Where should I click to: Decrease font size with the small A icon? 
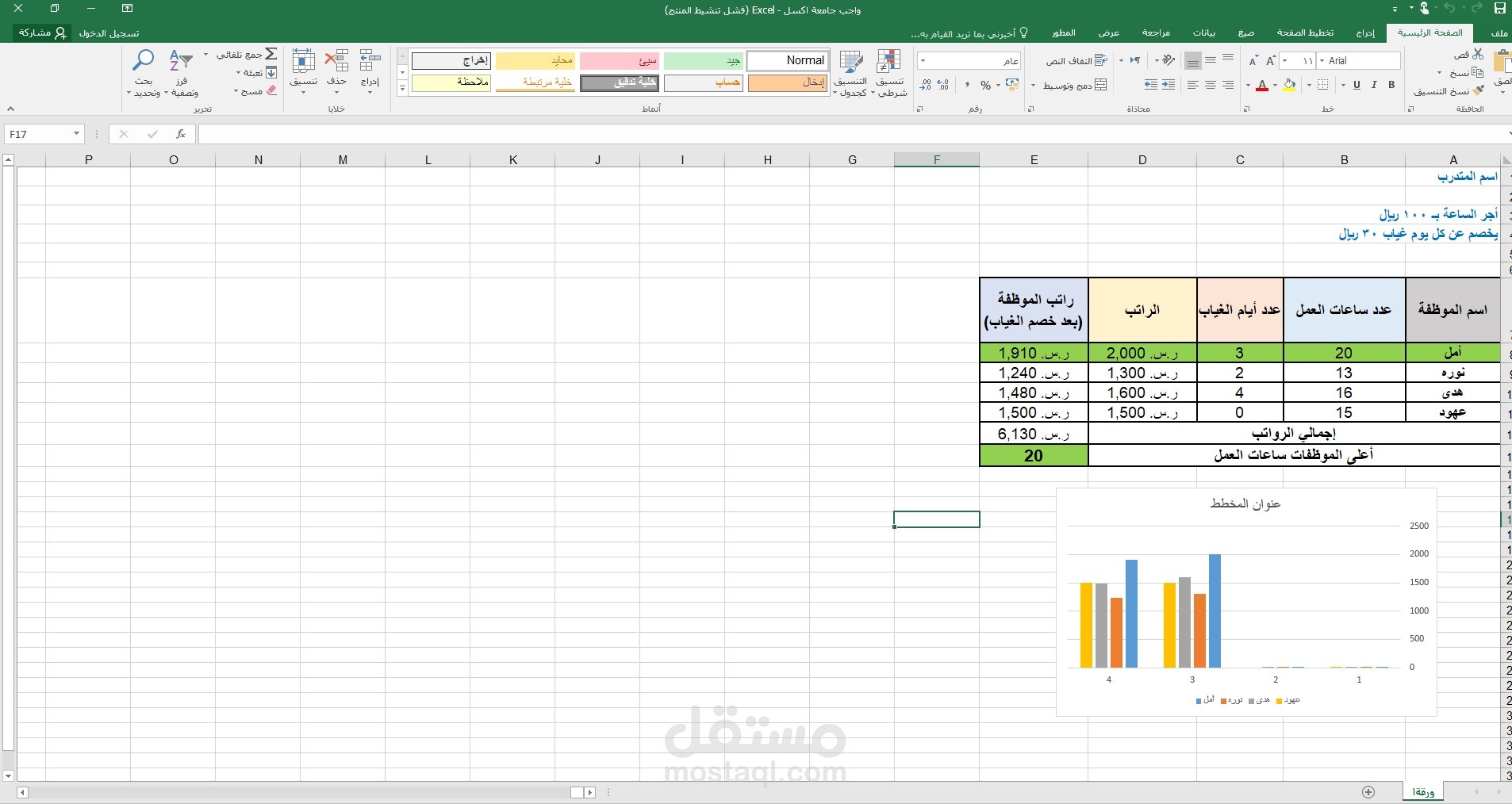(x=1253, y=61)
